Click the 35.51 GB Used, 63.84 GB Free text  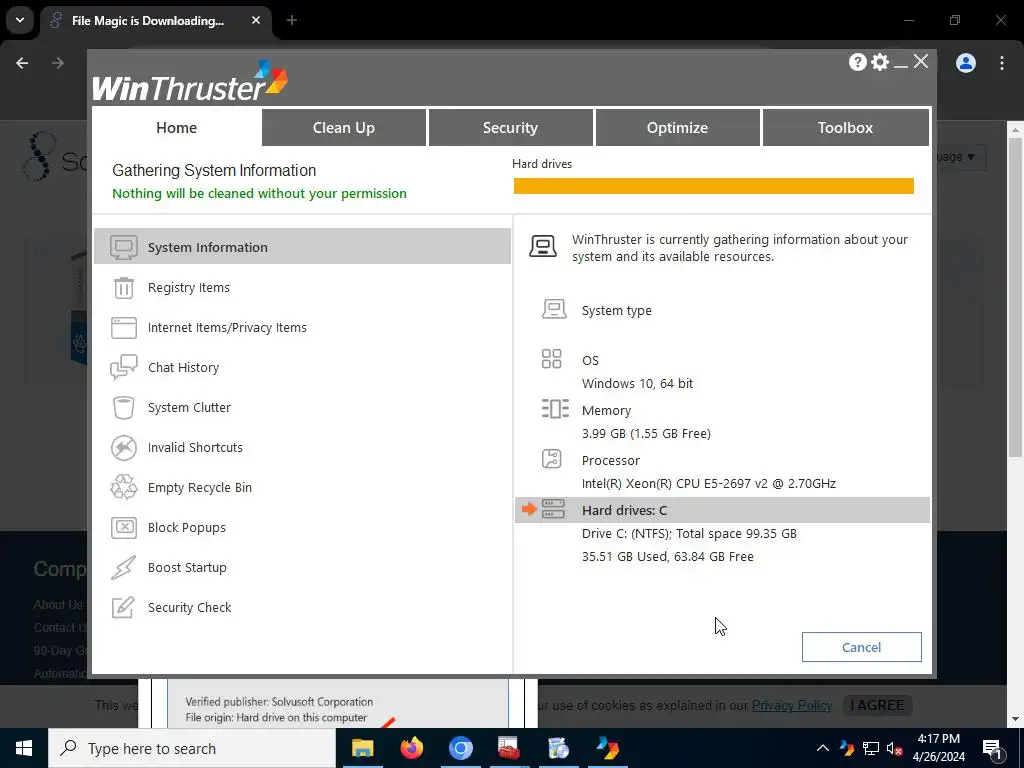pos(667,556)
